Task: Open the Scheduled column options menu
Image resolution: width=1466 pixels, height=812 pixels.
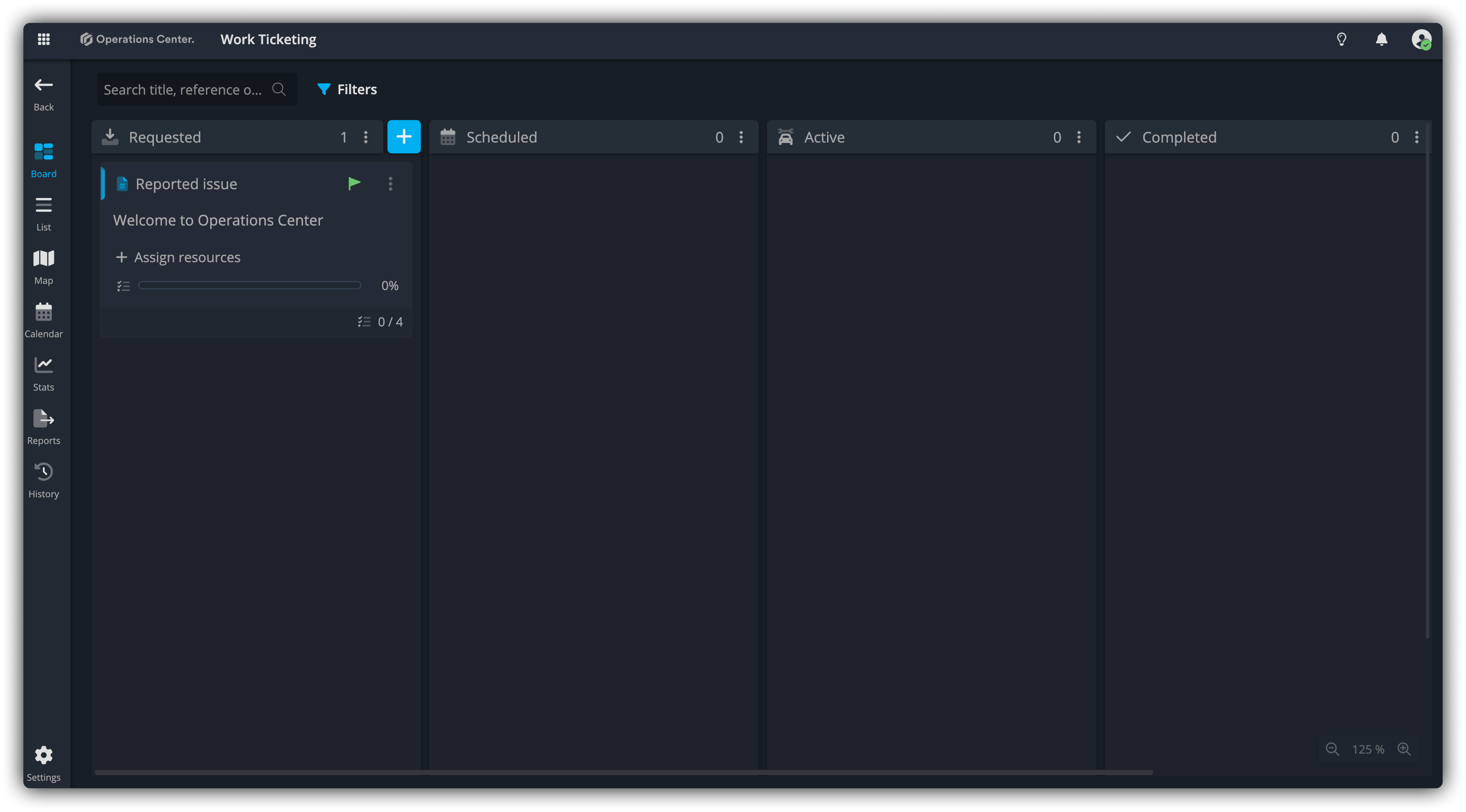Action: click(741, 137)
